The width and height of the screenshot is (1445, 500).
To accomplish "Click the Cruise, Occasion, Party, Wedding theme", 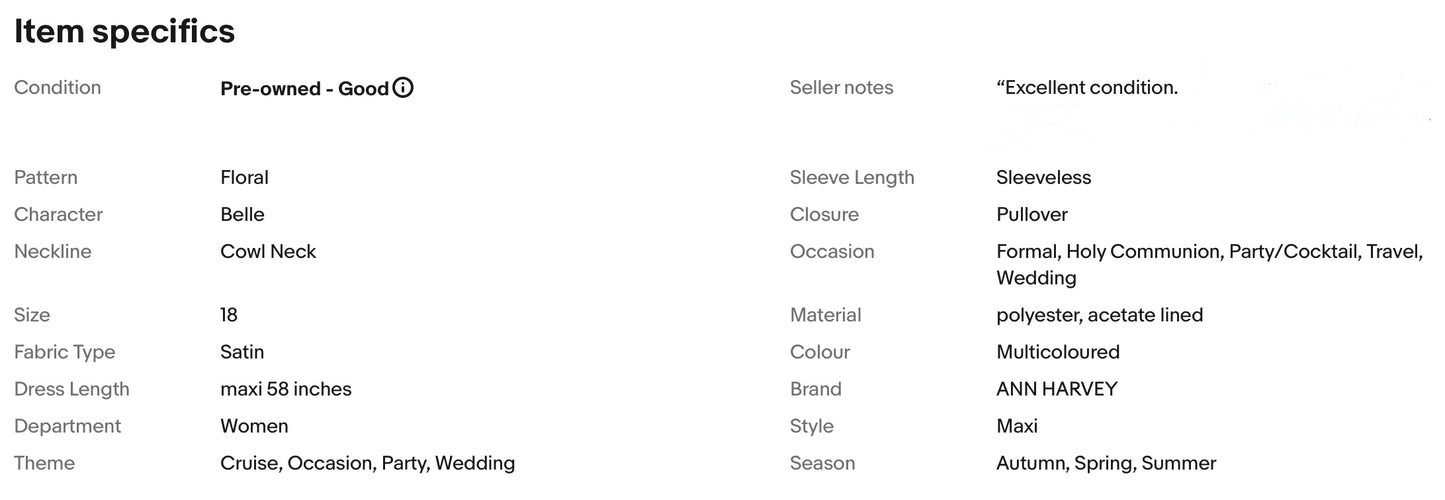I will point(367,463).
